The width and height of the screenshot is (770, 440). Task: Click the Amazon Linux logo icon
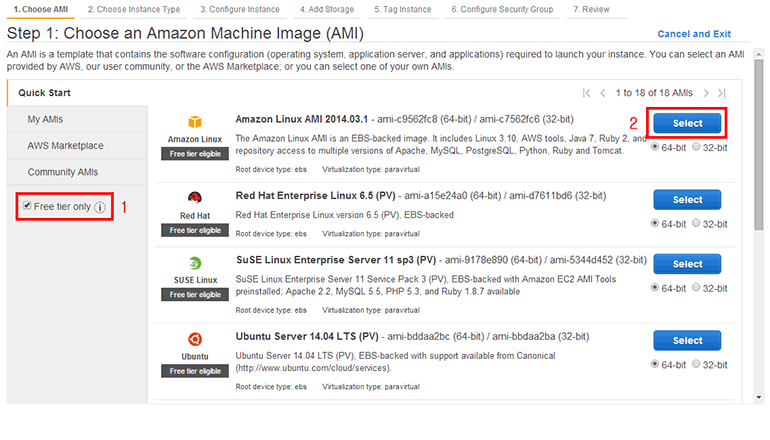[x=195, y=121]
